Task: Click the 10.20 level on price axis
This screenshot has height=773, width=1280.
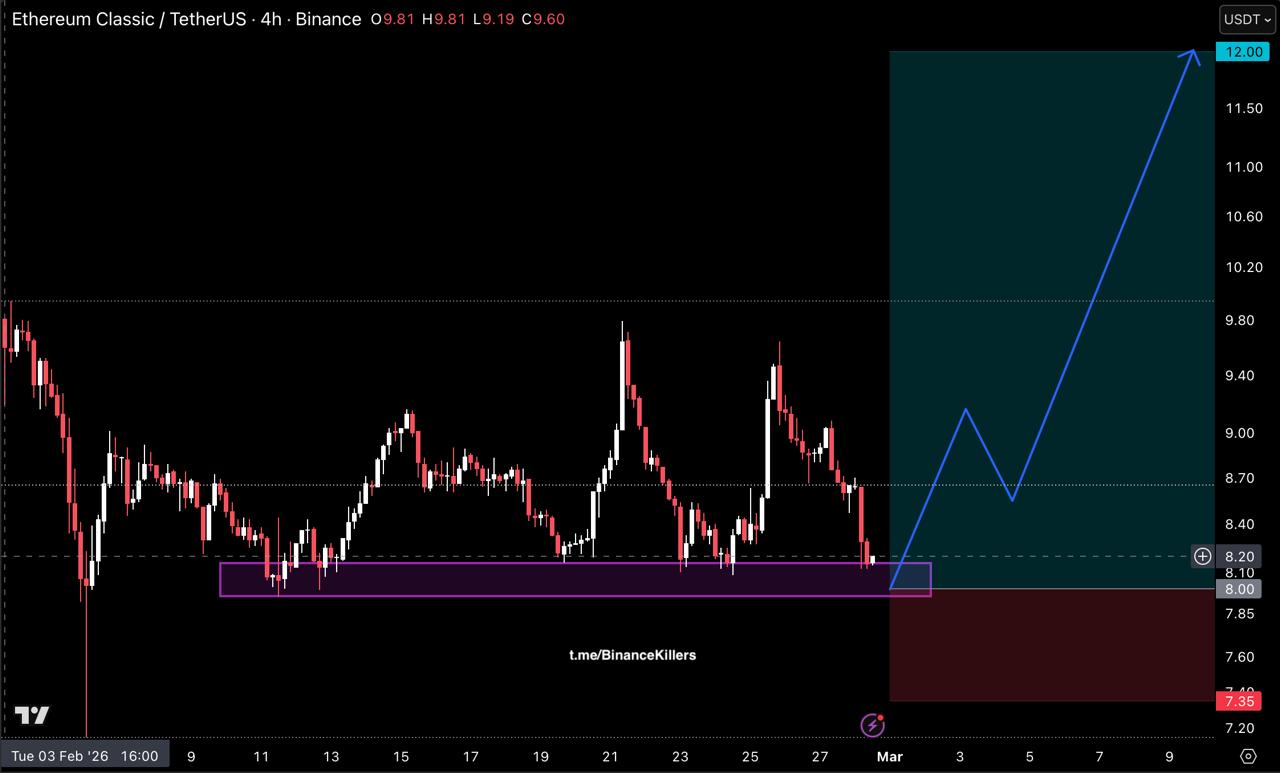Action: pyautogui.click(x=1244, y=267)
